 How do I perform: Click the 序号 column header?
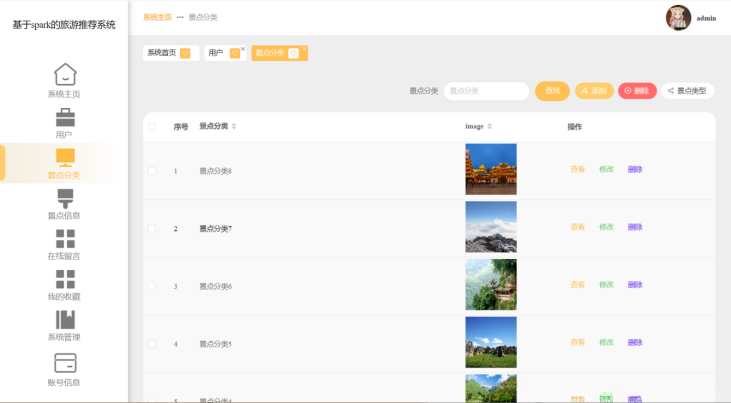click(181, 127)
